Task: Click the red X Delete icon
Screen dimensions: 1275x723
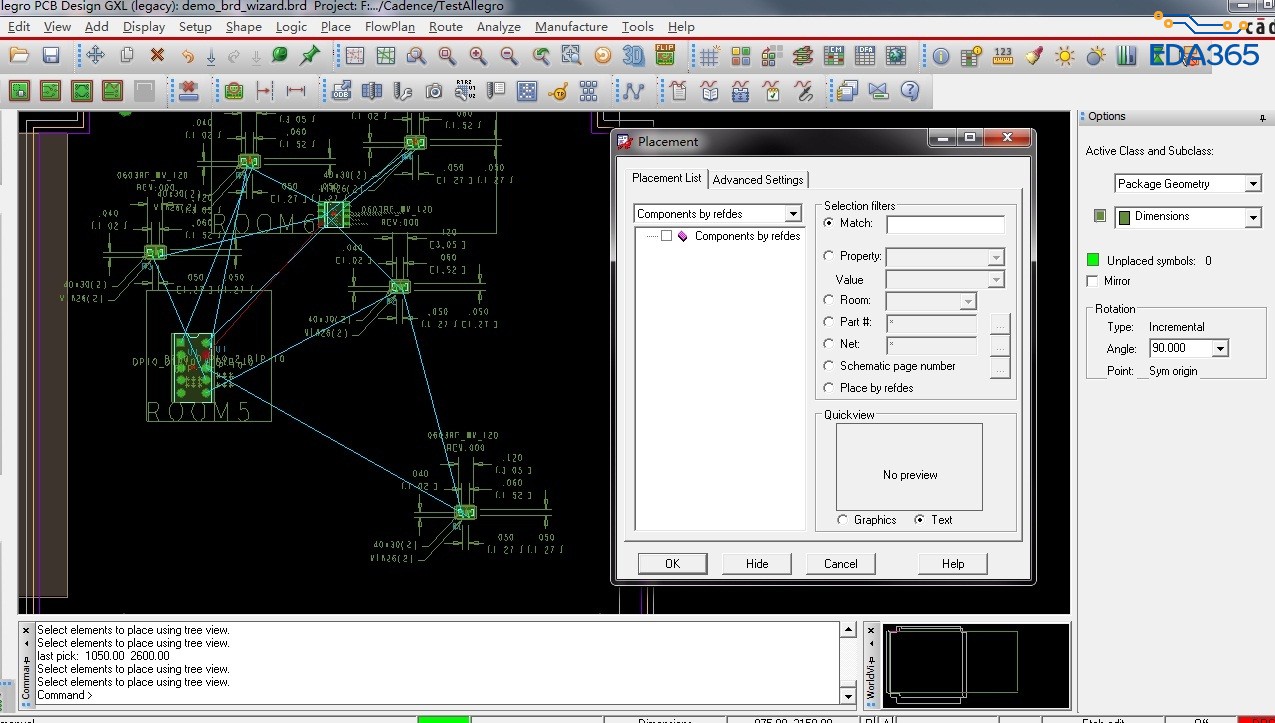Action: pos(157,56)
